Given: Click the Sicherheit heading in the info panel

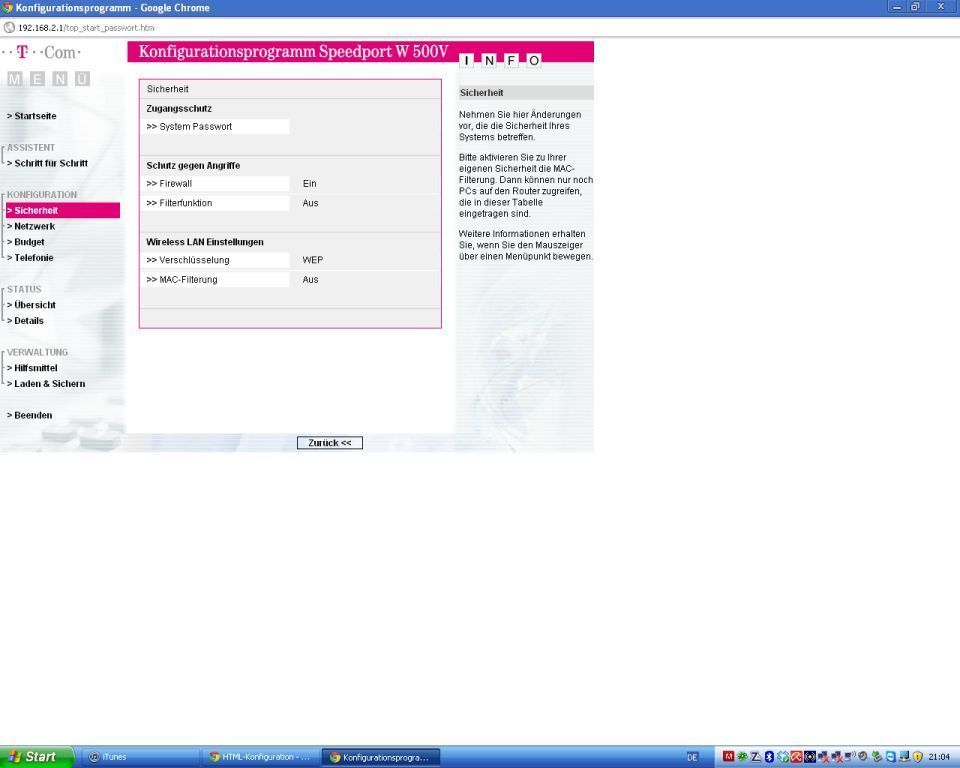Looking at the screenshot, I should pyautogui.click(x=481, y=93).
